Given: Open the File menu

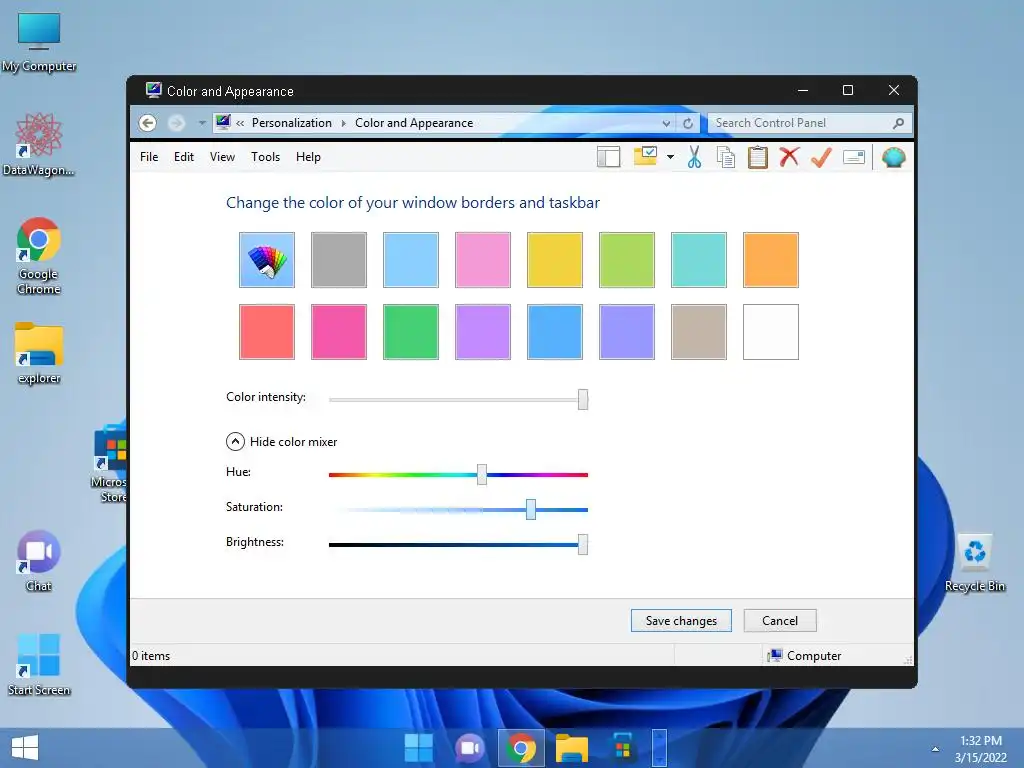Looking at the screenshot, I should pyautogui.click(x=149, y=157).
